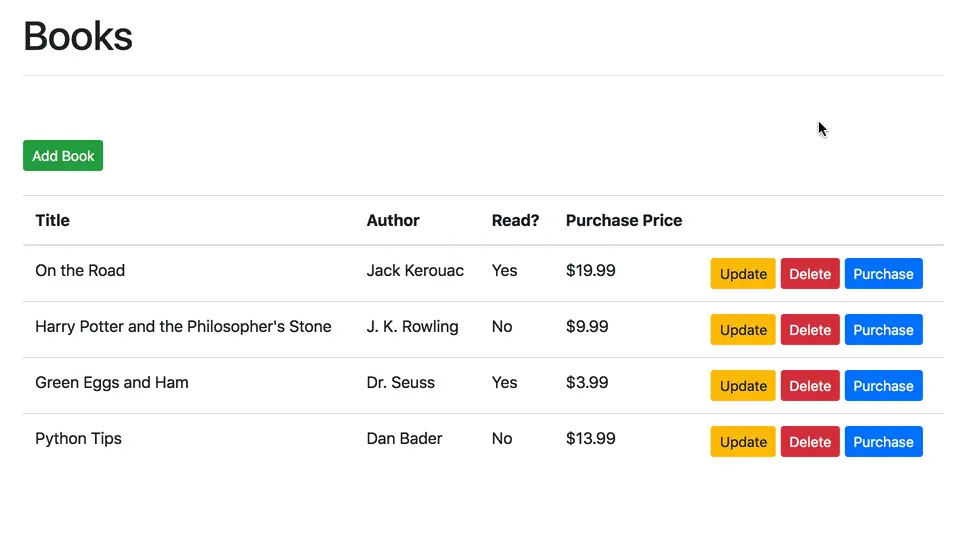The height and width of the screenshot is (534, 966).
Task: Click the green Add Book button
Action: pyautogui.click(x=63, y=156)
